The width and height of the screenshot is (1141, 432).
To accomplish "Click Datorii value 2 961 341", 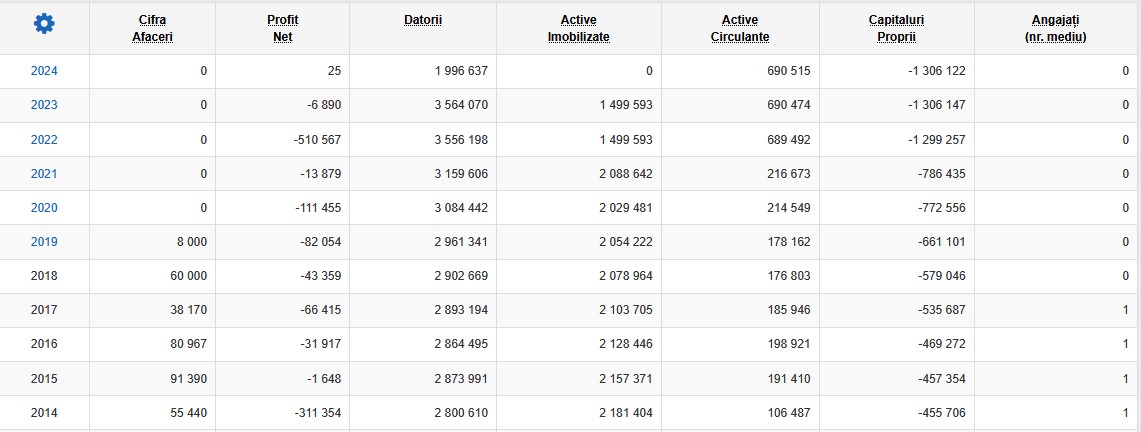I will pos(461,242).
